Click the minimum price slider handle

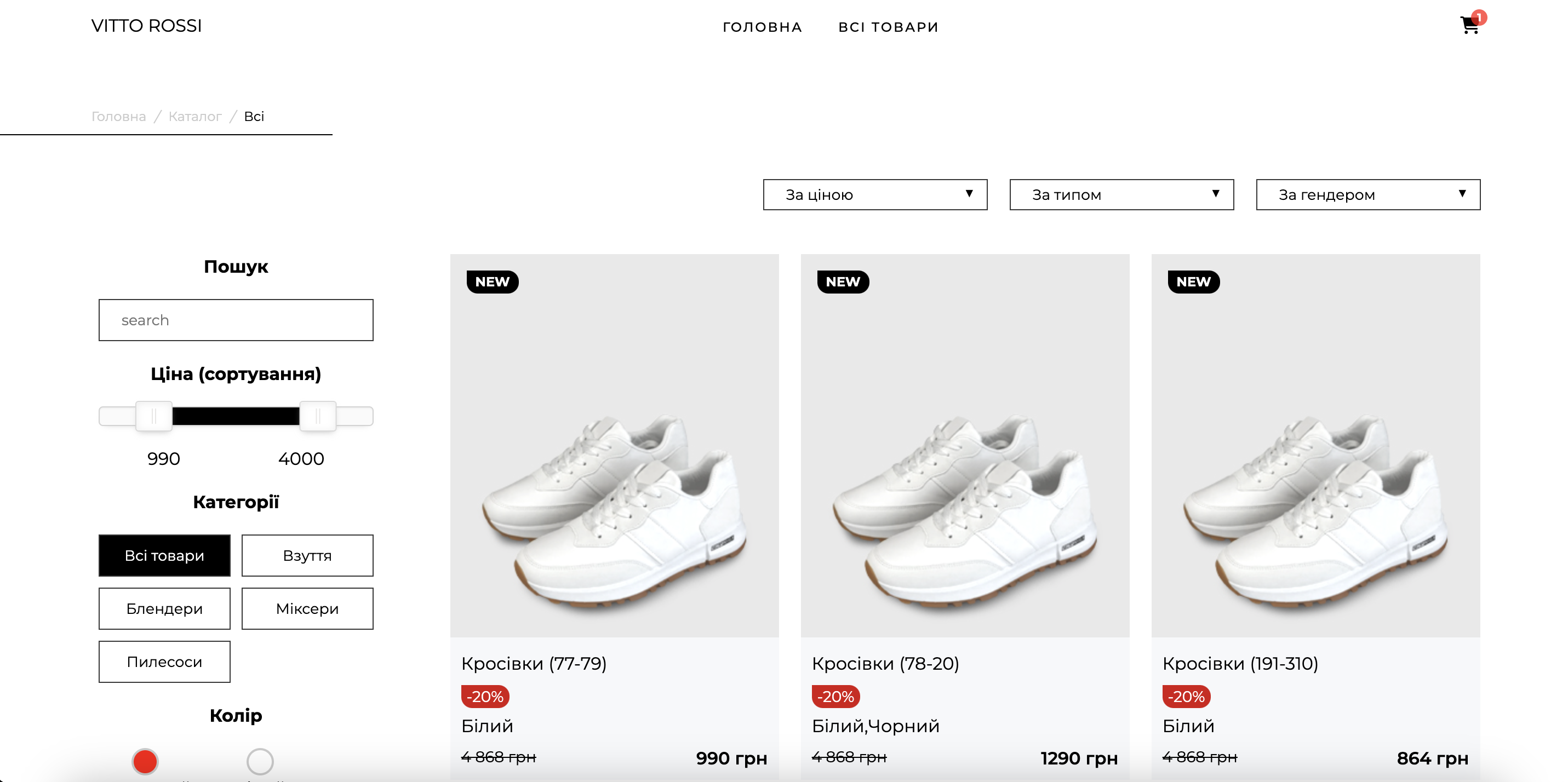point(153,416)
